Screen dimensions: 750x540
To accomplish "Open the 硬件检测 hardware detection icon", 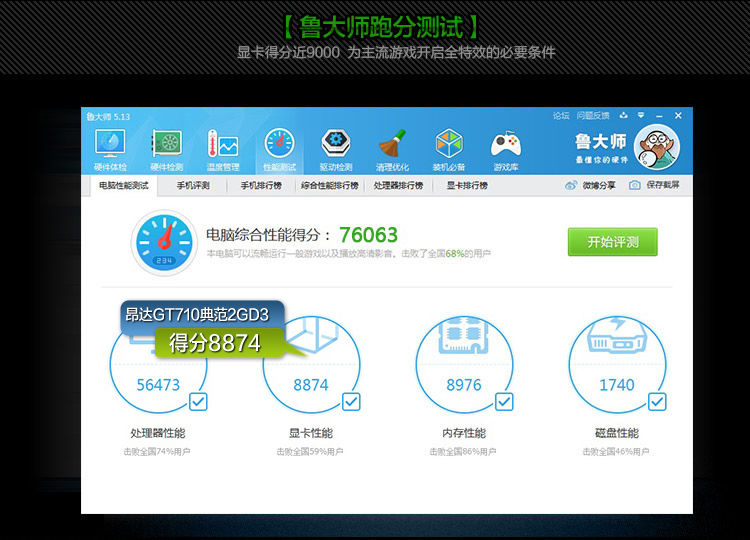I will pyautogui.click(x=166, y=148).
